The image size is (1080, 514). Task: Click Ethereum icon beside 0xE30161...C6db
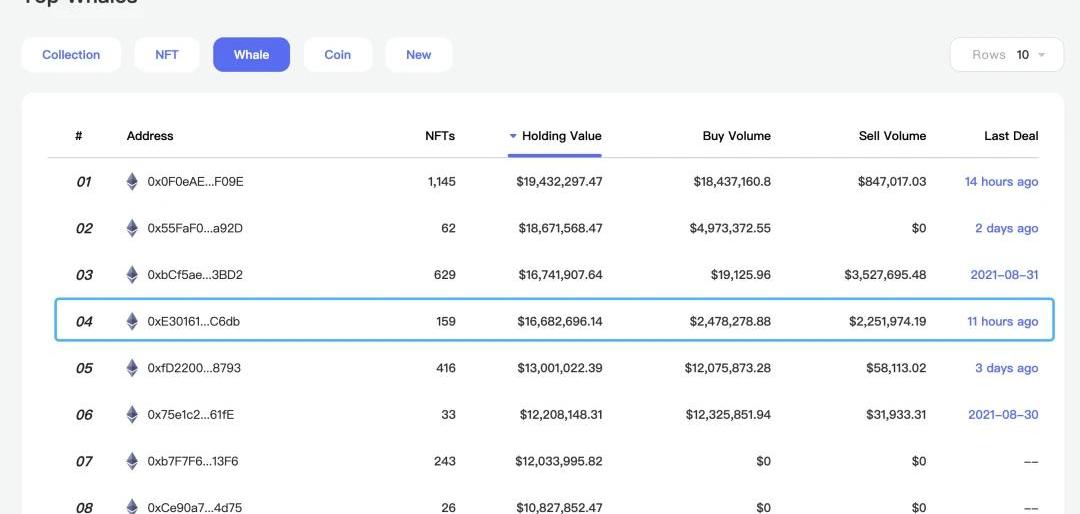[132, 321]
